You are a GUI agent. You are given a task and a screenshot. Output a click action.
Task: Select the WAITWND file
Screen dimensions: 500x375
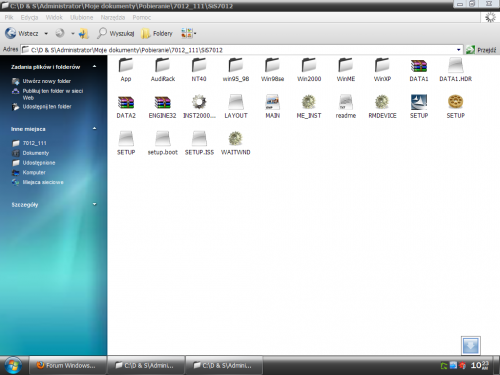pyautogui.click(x=236, y=143)
